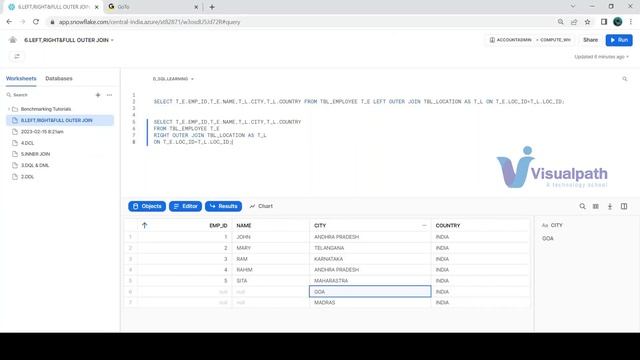Click the CITY column header

pyautogui.click(x=320, y=225)
